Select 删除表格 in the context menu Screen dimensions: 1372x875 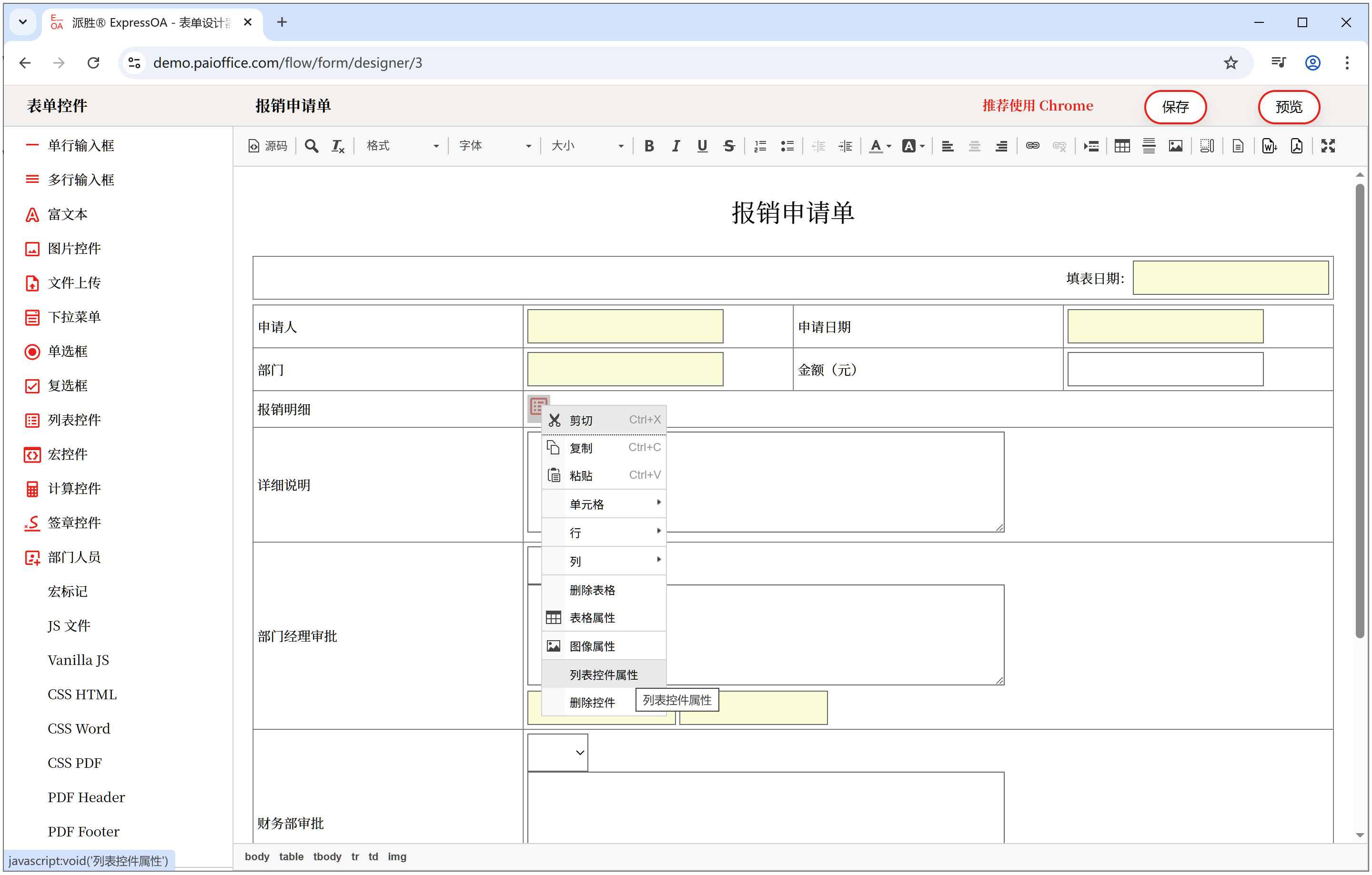click(x=593, y=590)
